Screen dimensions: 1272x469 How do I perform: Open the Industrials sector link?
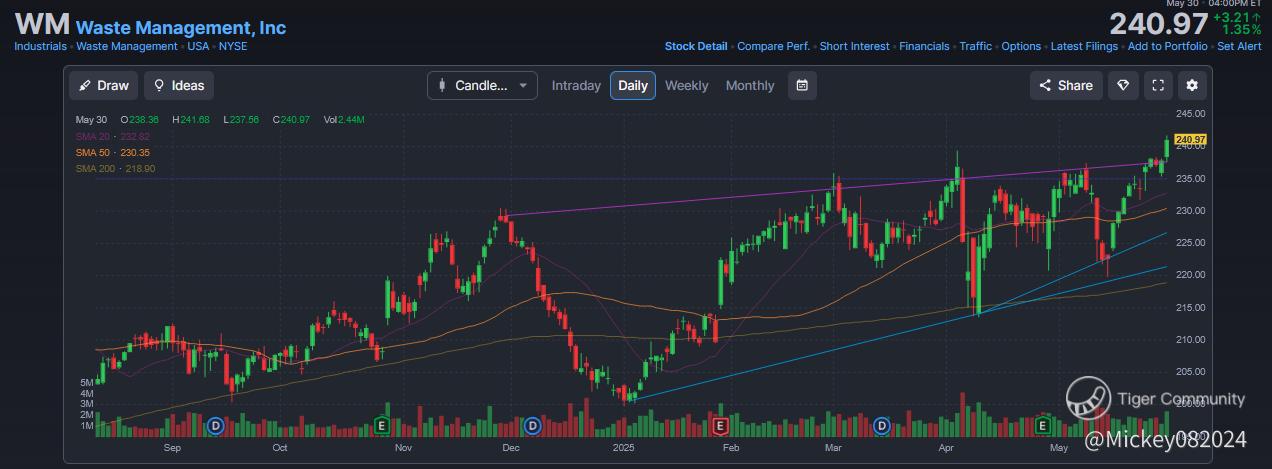(x=40, y=46)
